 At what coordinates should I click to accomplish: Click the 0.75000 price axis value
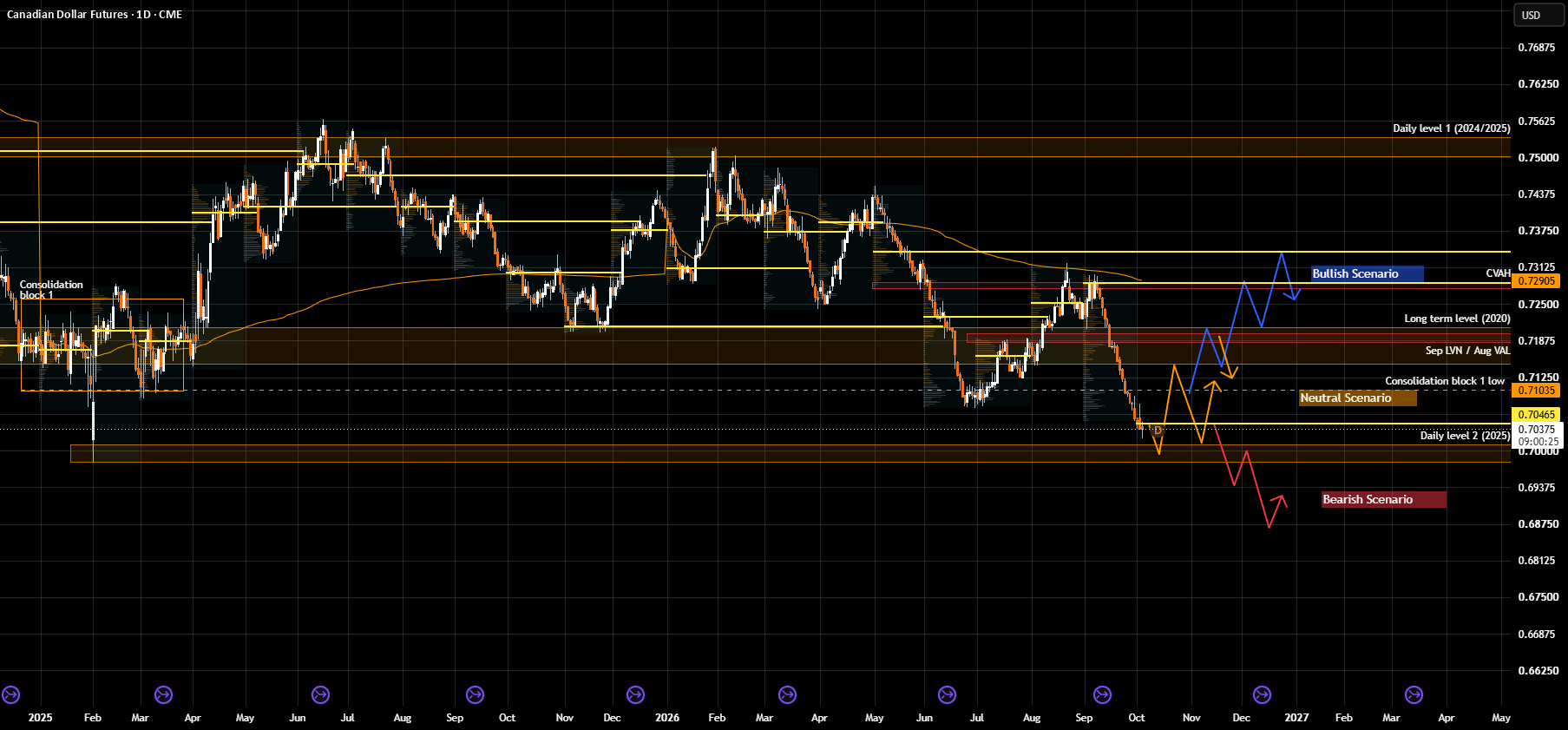click(x=1538, y=158)
